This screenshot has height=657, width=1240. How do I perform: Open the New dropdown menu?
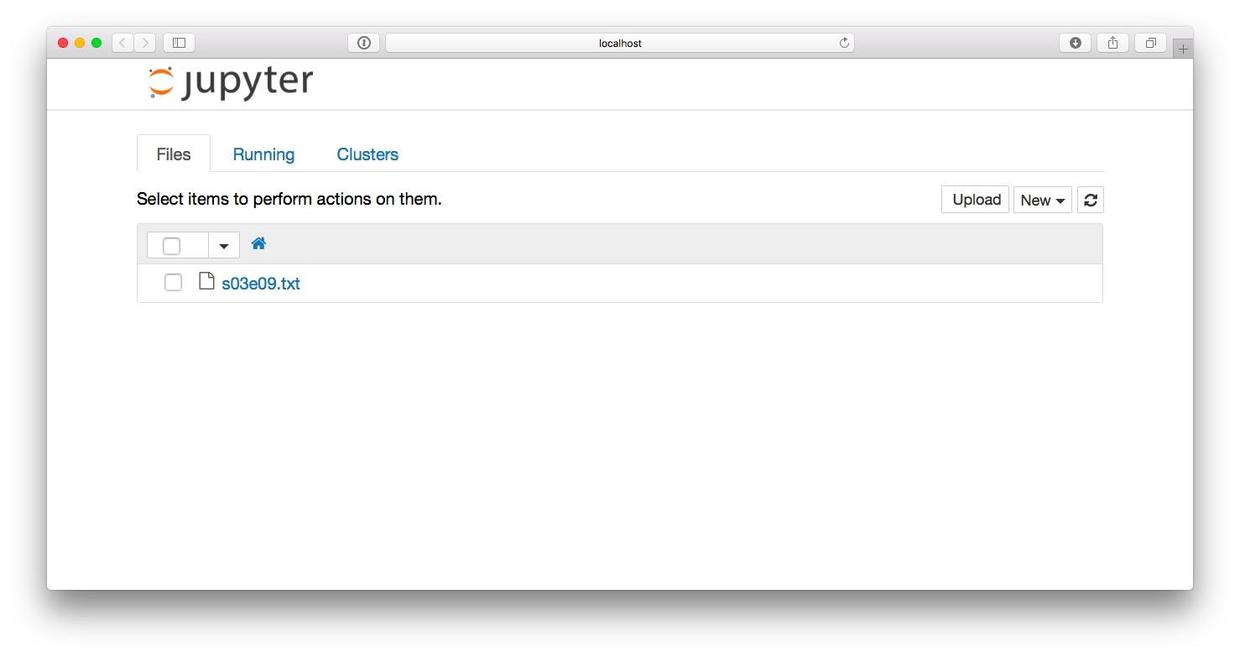point(1042,200)
